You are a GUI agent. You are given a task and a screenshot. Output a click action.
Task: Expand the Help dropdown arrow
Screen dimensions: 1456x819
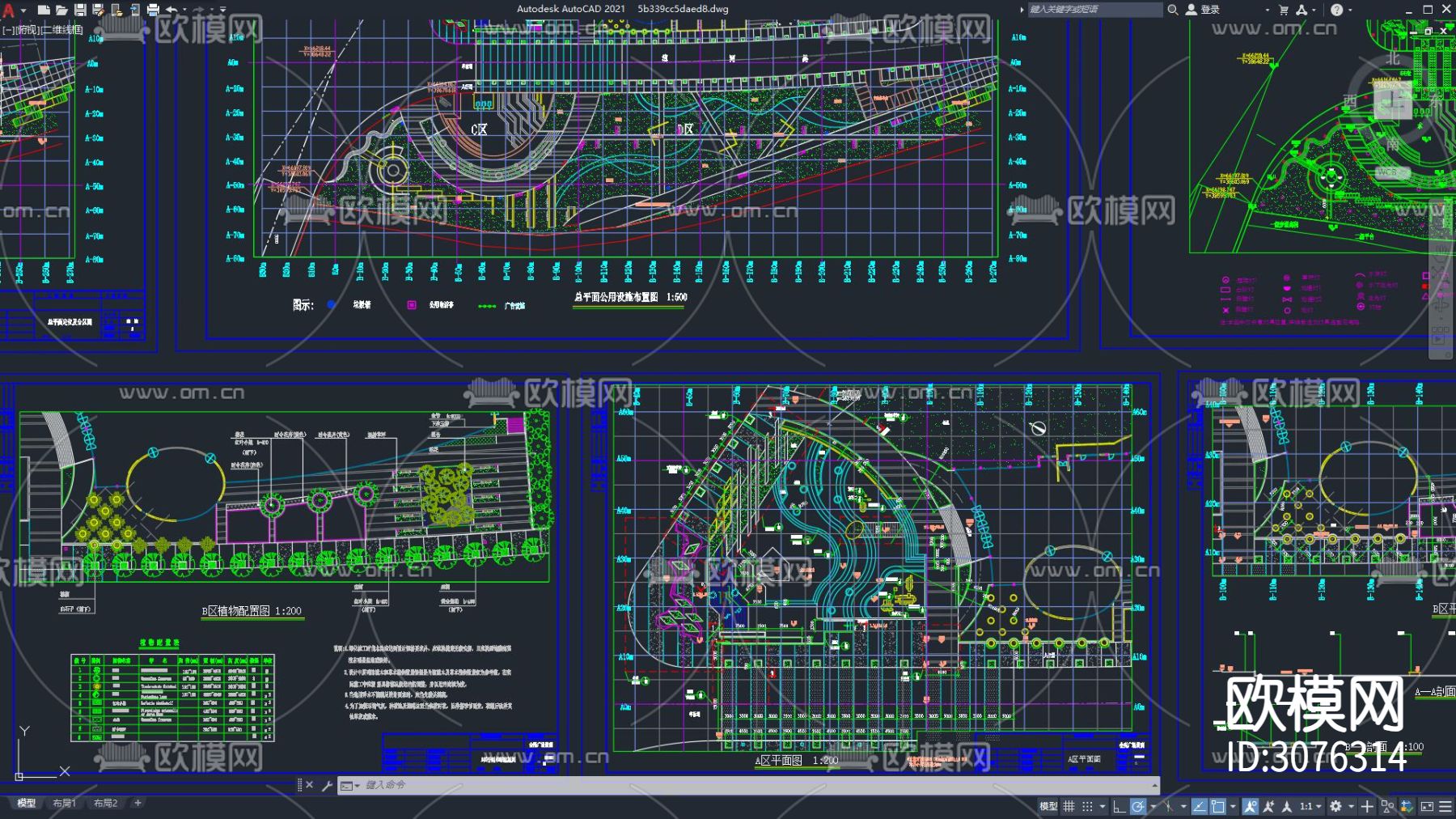tap(1350, 10)
